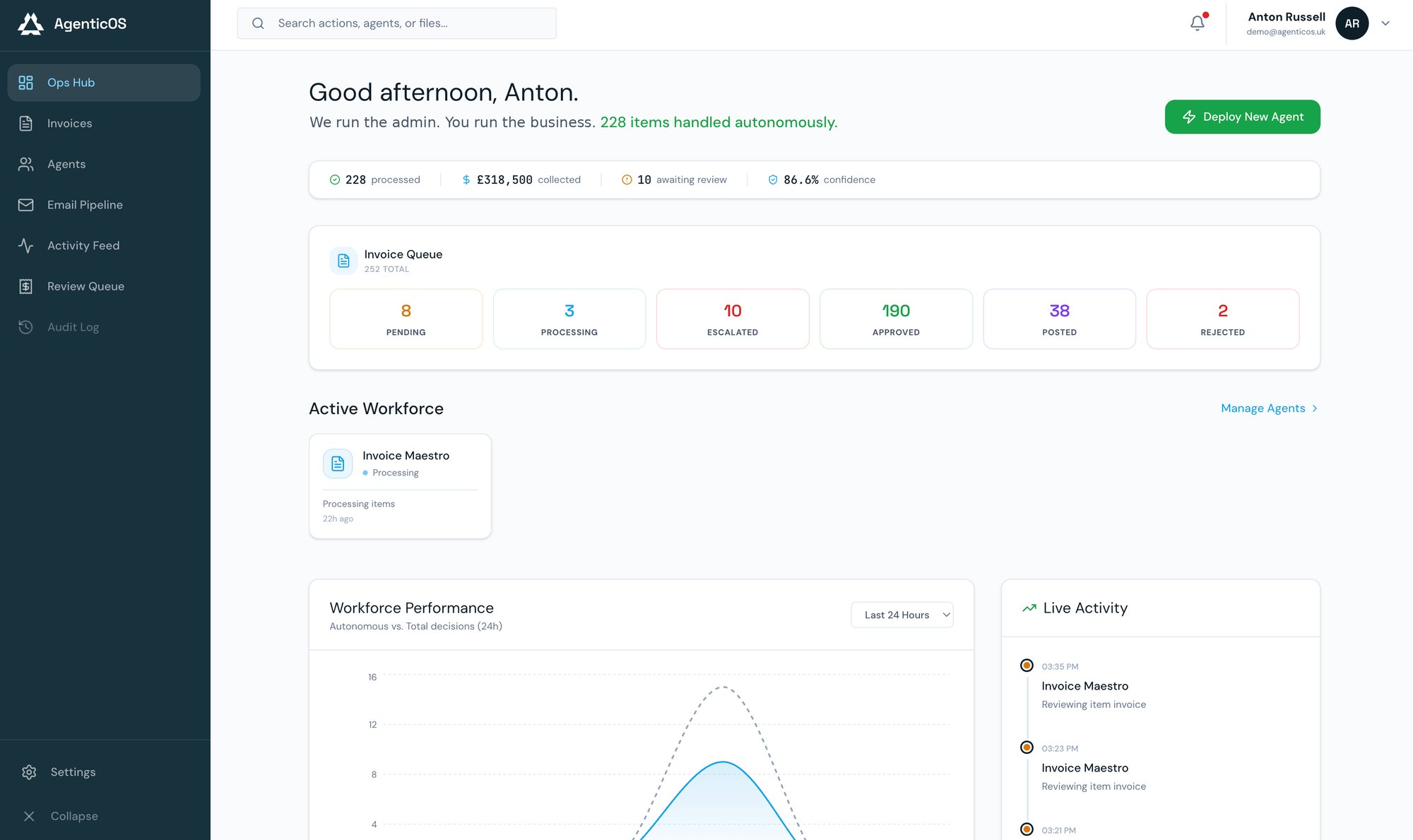
Task: Open the Last 24 Hours dropdown
Action: [x=902, y=615]
